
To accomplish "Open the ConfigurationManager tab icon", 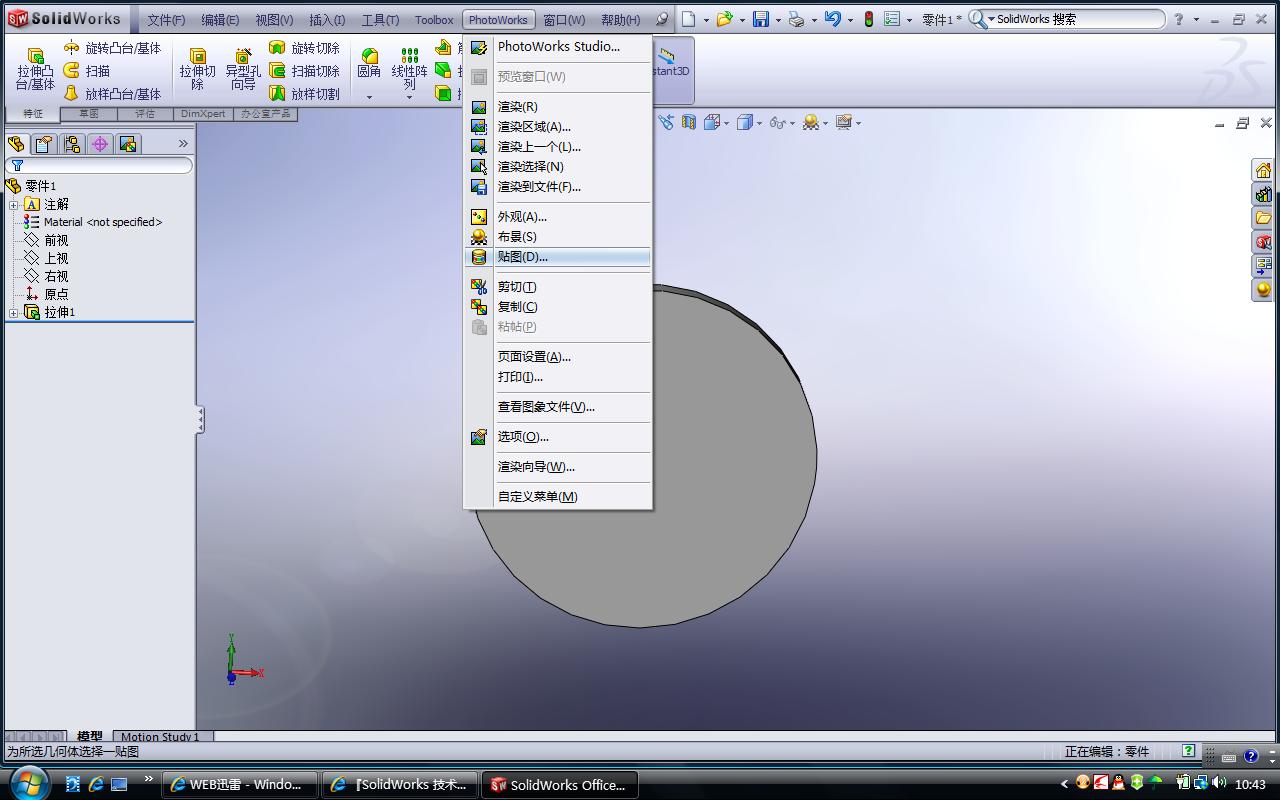I will tap(72, 144).
